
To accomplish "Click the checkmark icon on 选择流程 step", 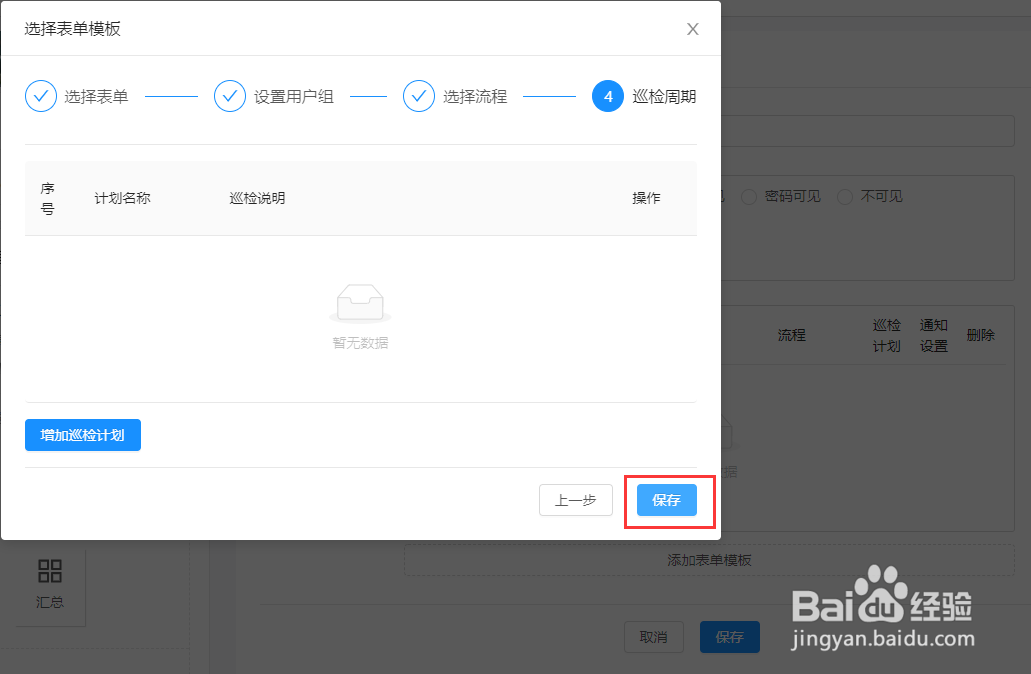I will tap(419, 96).
